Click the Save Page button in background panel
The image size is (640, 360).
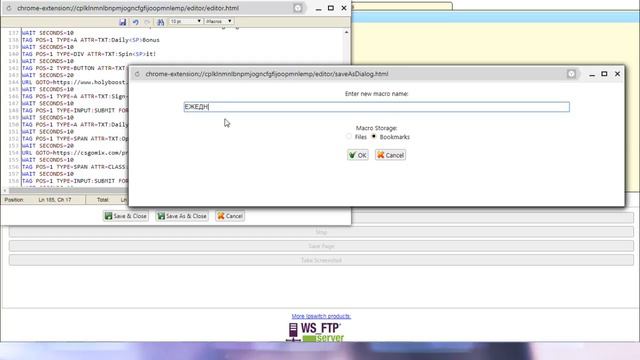[x=321, y=246]
